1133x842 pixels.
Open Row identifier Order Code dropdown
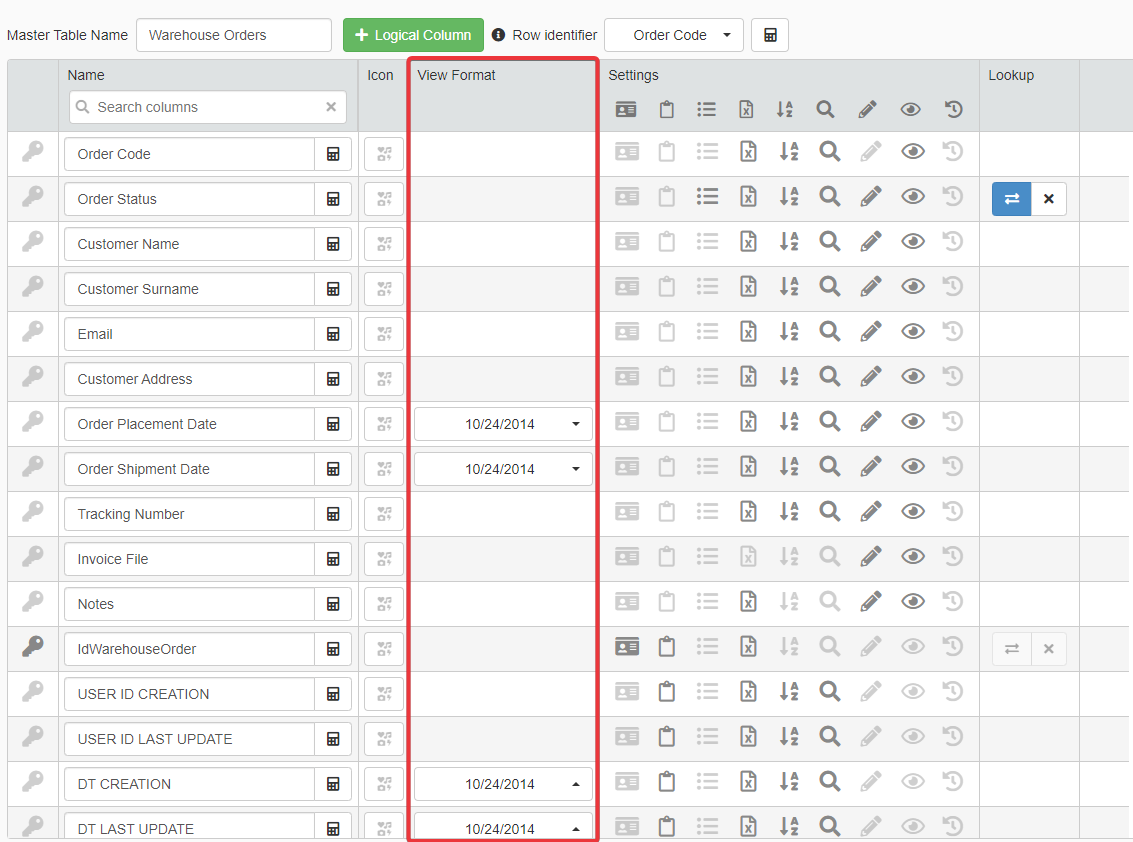pyautogui.click(x=674, y=35)
